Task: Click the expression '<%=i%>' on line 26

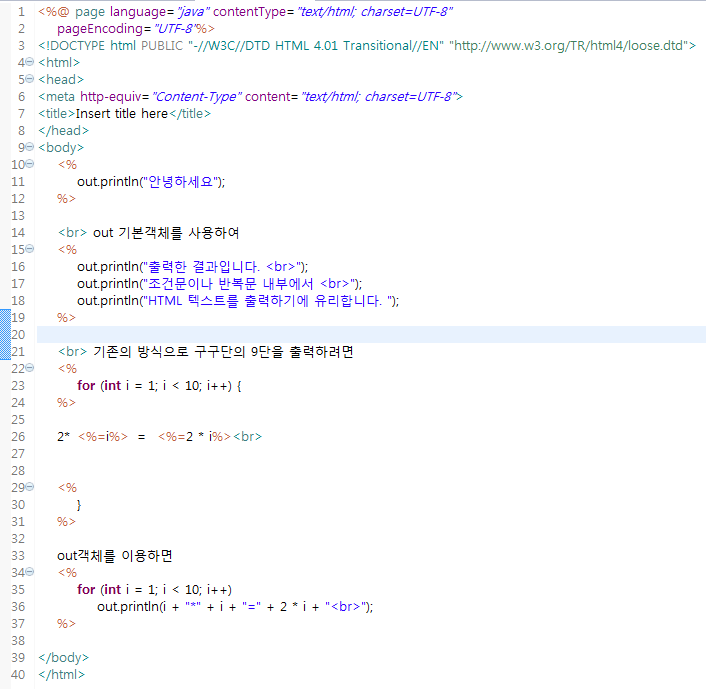Action: coord(103,437)
